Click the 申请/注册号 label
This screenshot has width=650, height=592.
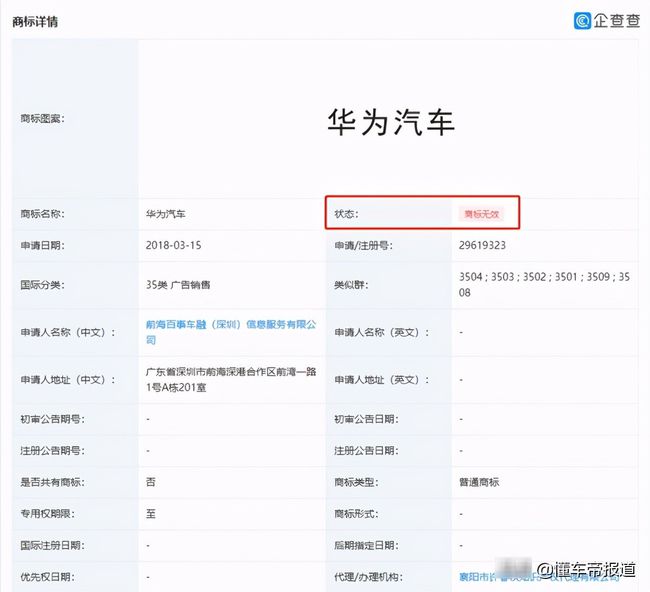(364, 245)
